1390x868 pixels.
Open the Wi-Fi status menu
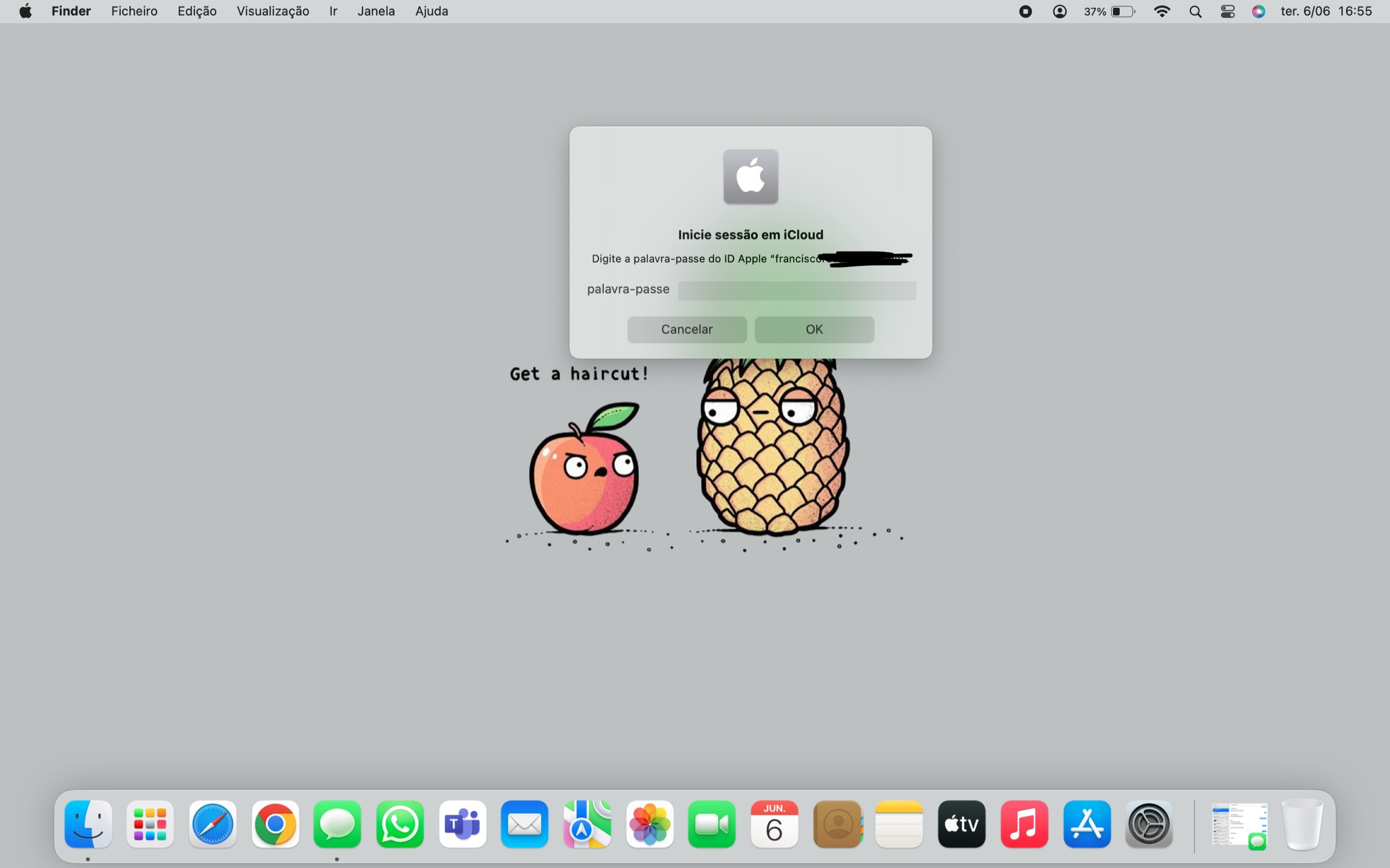click(x=1162, y=11)
